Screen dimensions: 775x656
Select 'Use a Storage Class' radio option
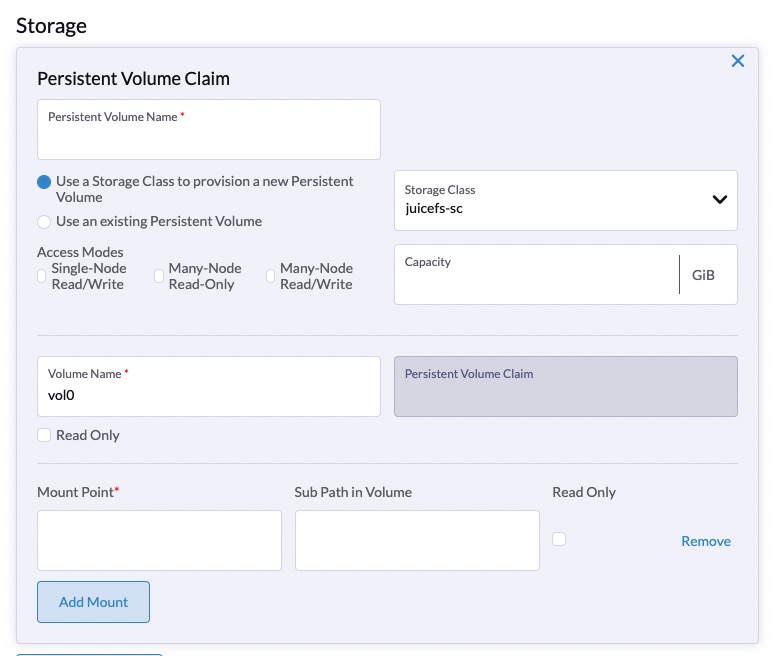pyautogui.click(x=44, y=182)
